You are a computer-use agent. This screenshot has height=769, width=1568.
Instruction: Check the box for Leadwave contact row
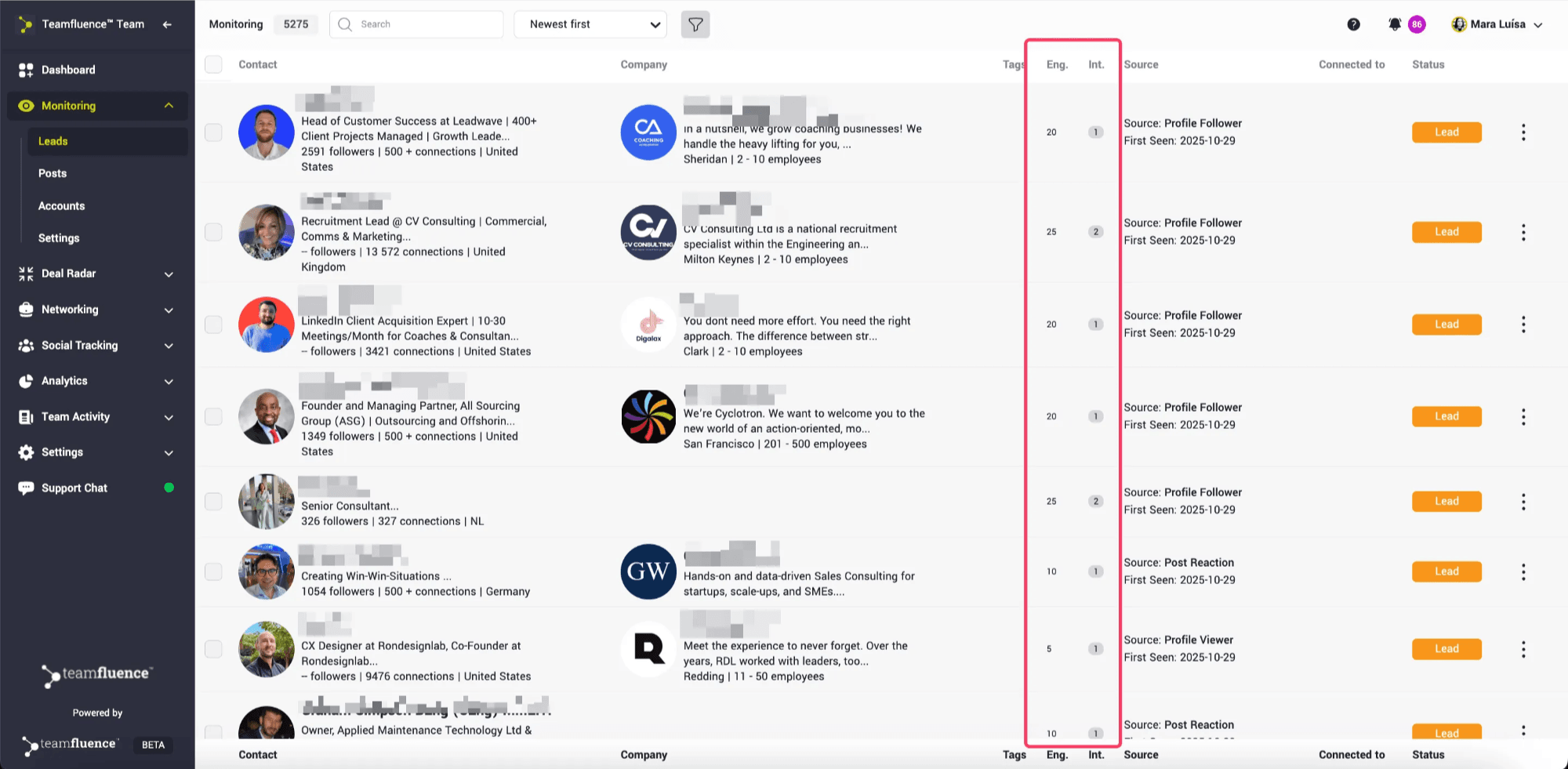click(x=213, y=132)
